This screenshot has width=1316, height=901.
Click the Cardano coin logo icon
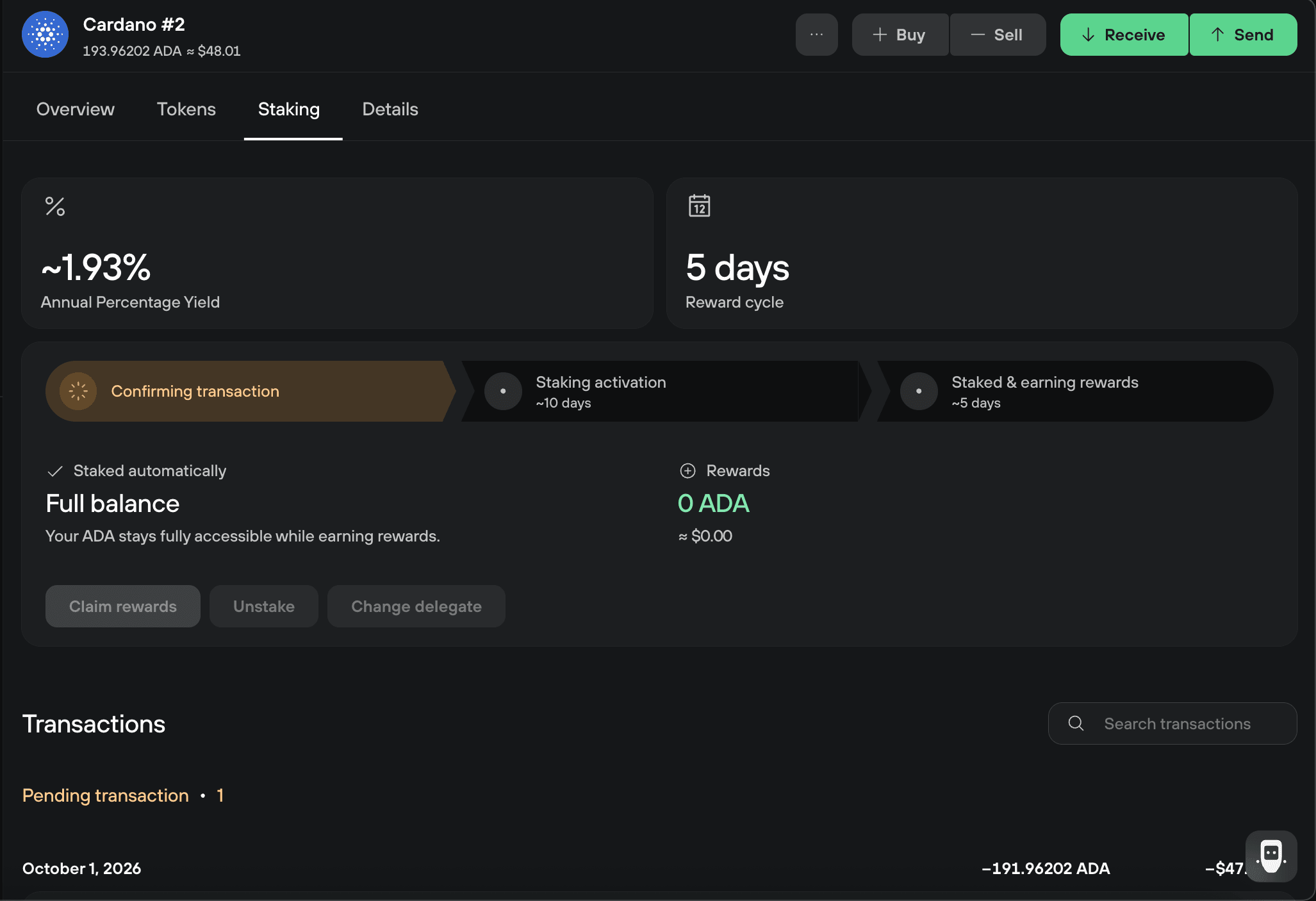pos(45,35)
